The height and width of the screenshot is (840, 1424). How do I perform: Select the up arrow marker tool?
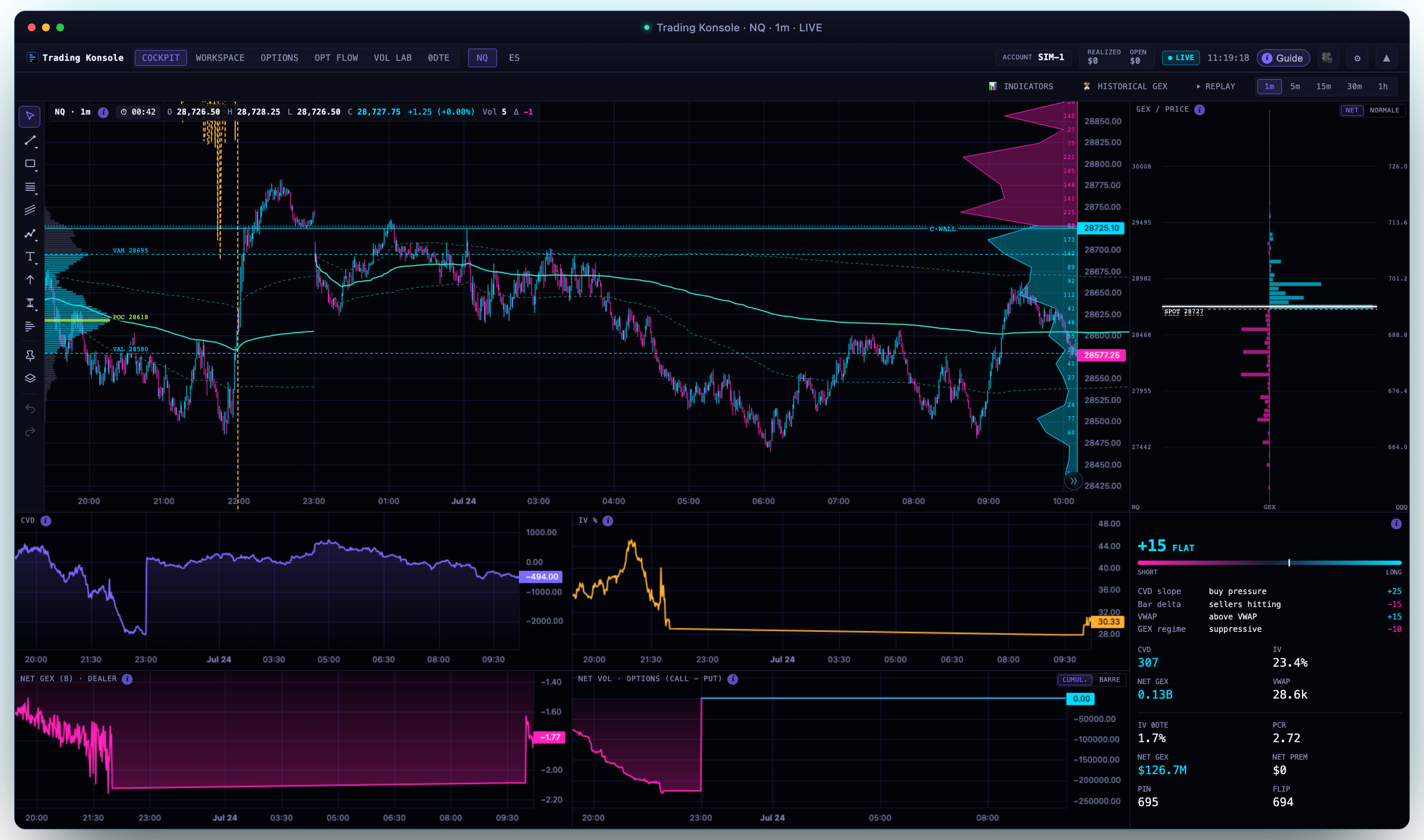pos(30,280)
